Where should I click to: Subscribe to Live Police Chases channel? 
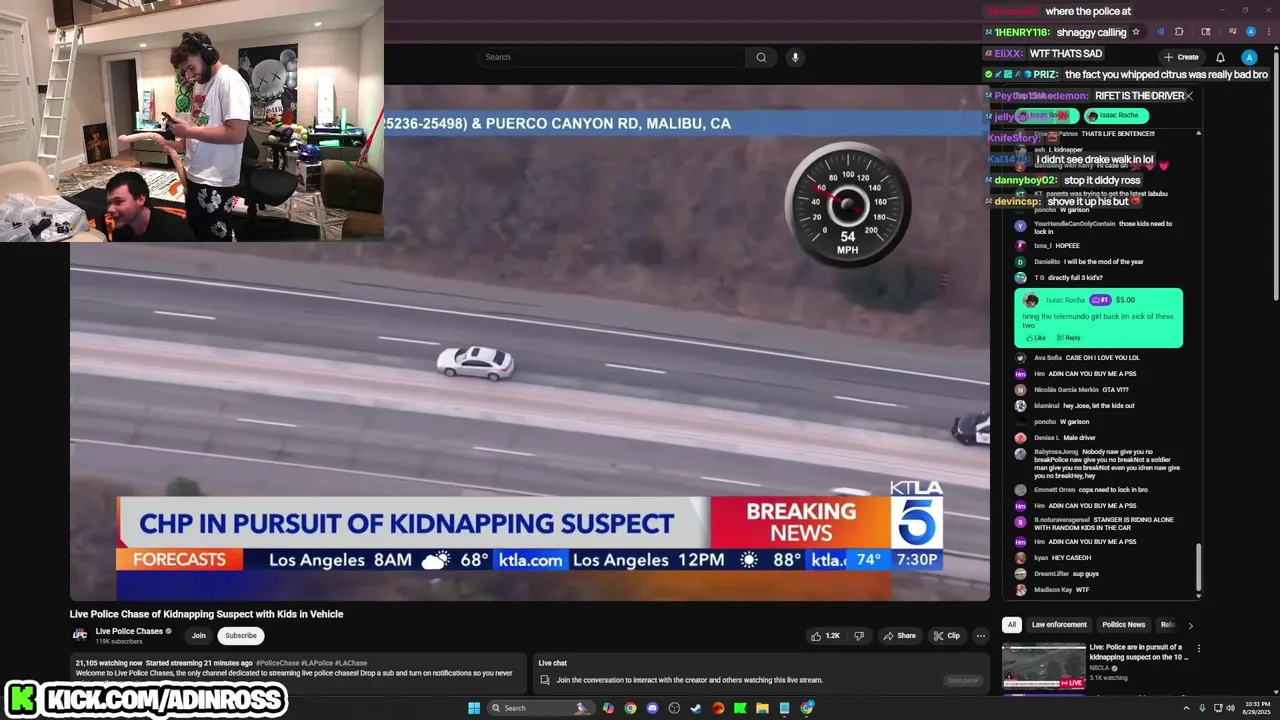(x=241, y=636)
